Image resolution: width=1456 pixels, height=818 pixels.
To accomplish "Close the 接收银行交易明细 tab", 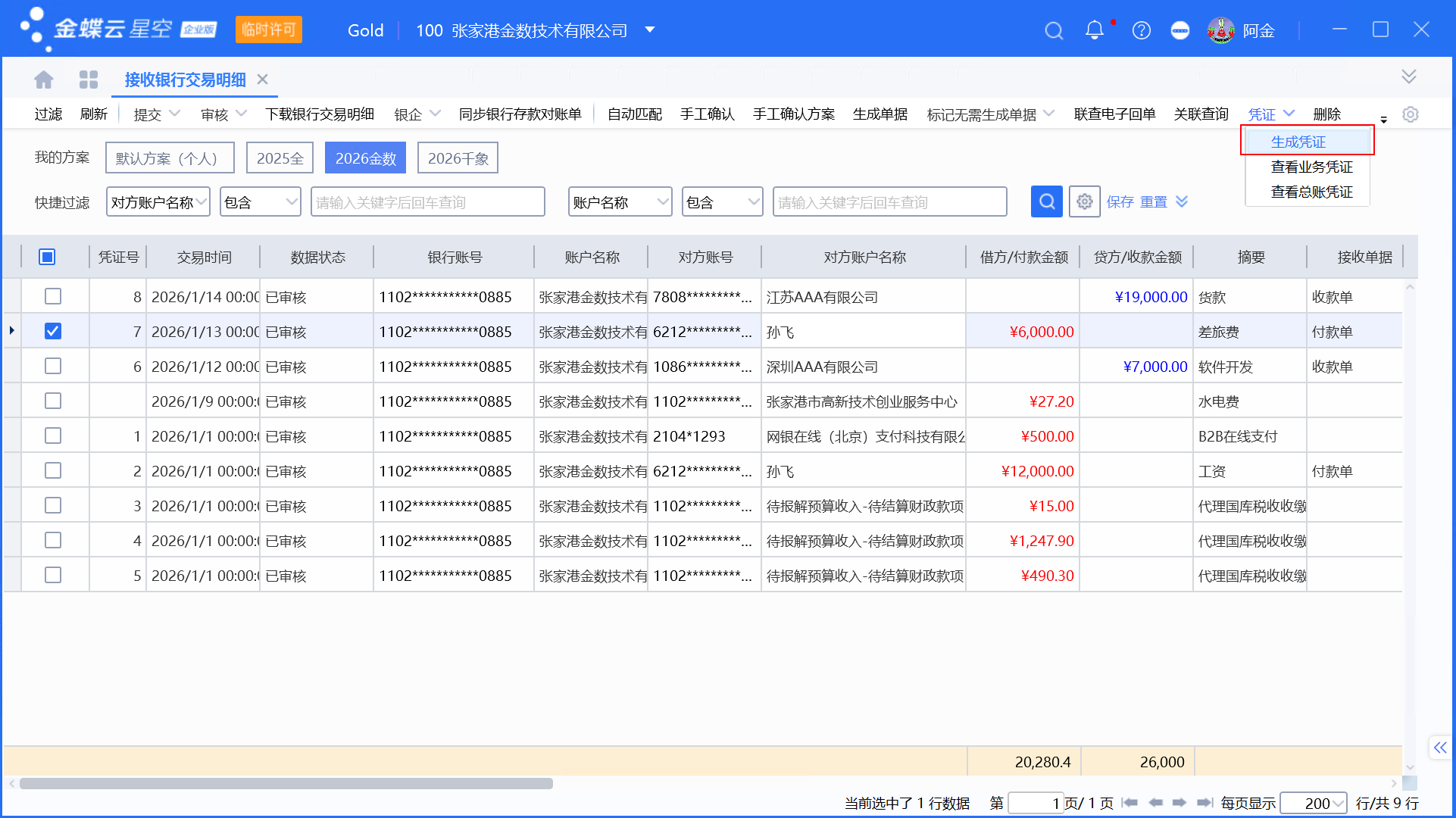I will [x=262, y=80].
